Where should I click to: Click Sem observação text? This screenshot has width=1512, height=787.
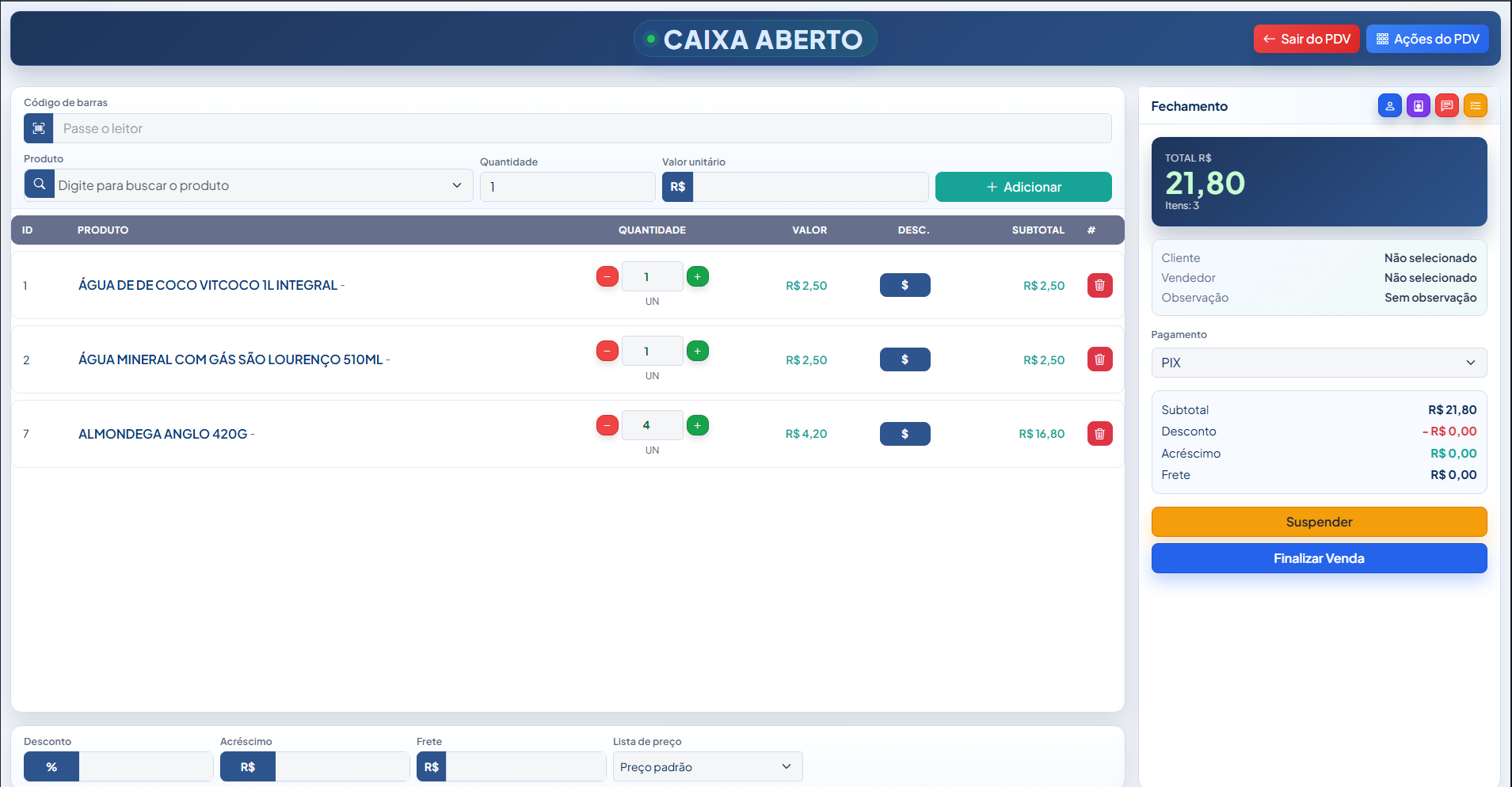[1430, 298]
